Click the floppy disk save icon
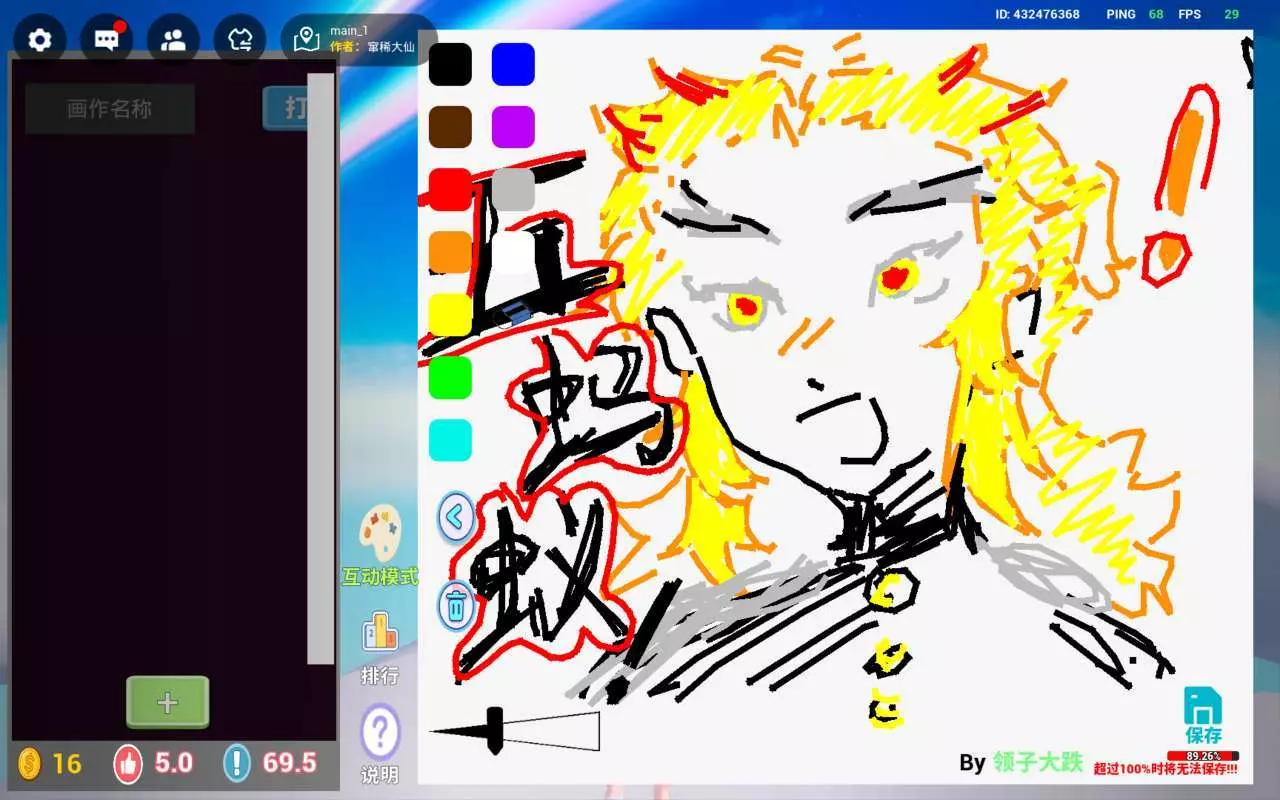This screenshot has width=1280, height=800. 1203,706
